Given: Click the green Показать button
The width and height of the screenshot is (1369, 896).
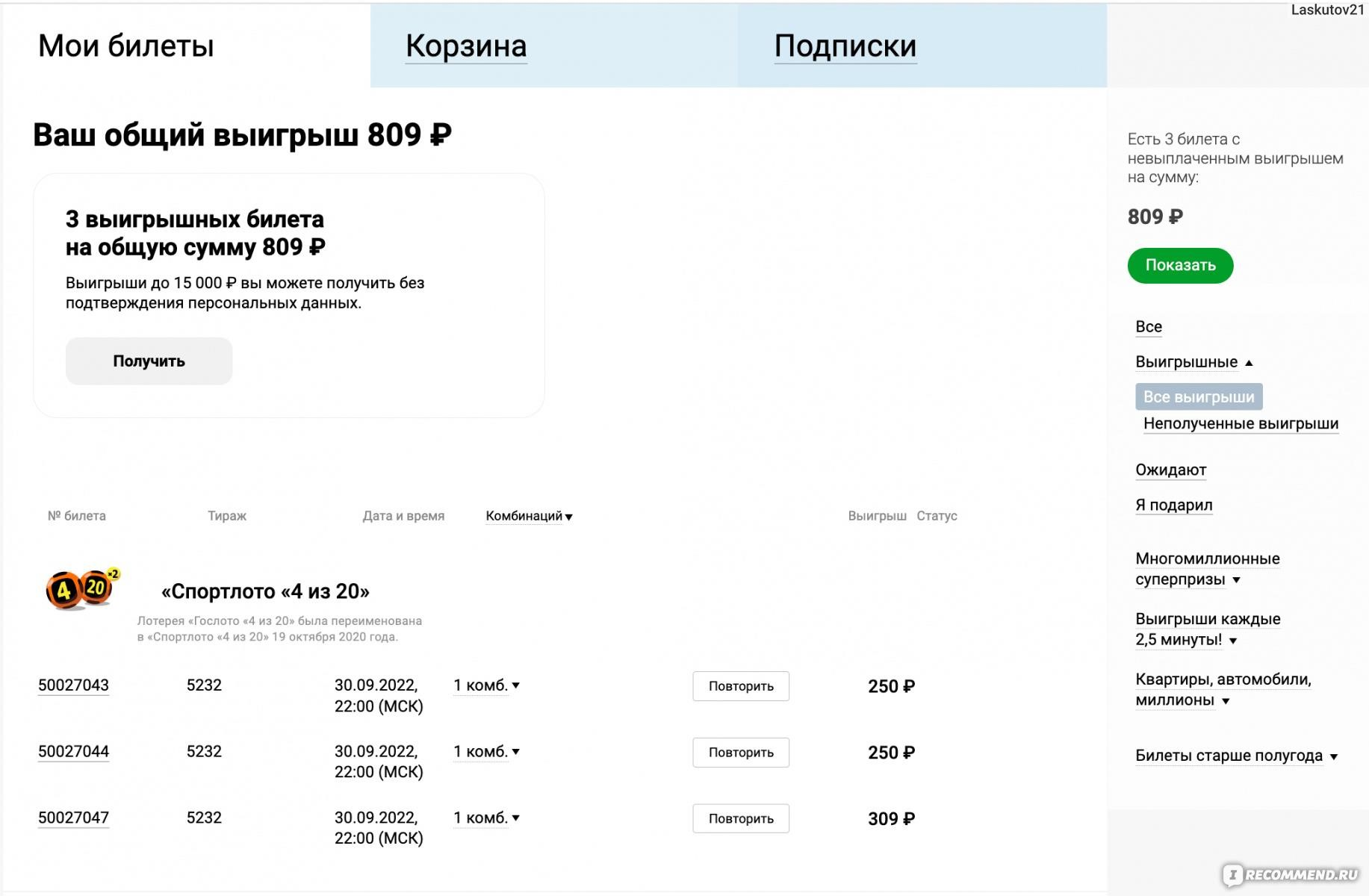Looking at the screenshot, I should point(1180,265).
